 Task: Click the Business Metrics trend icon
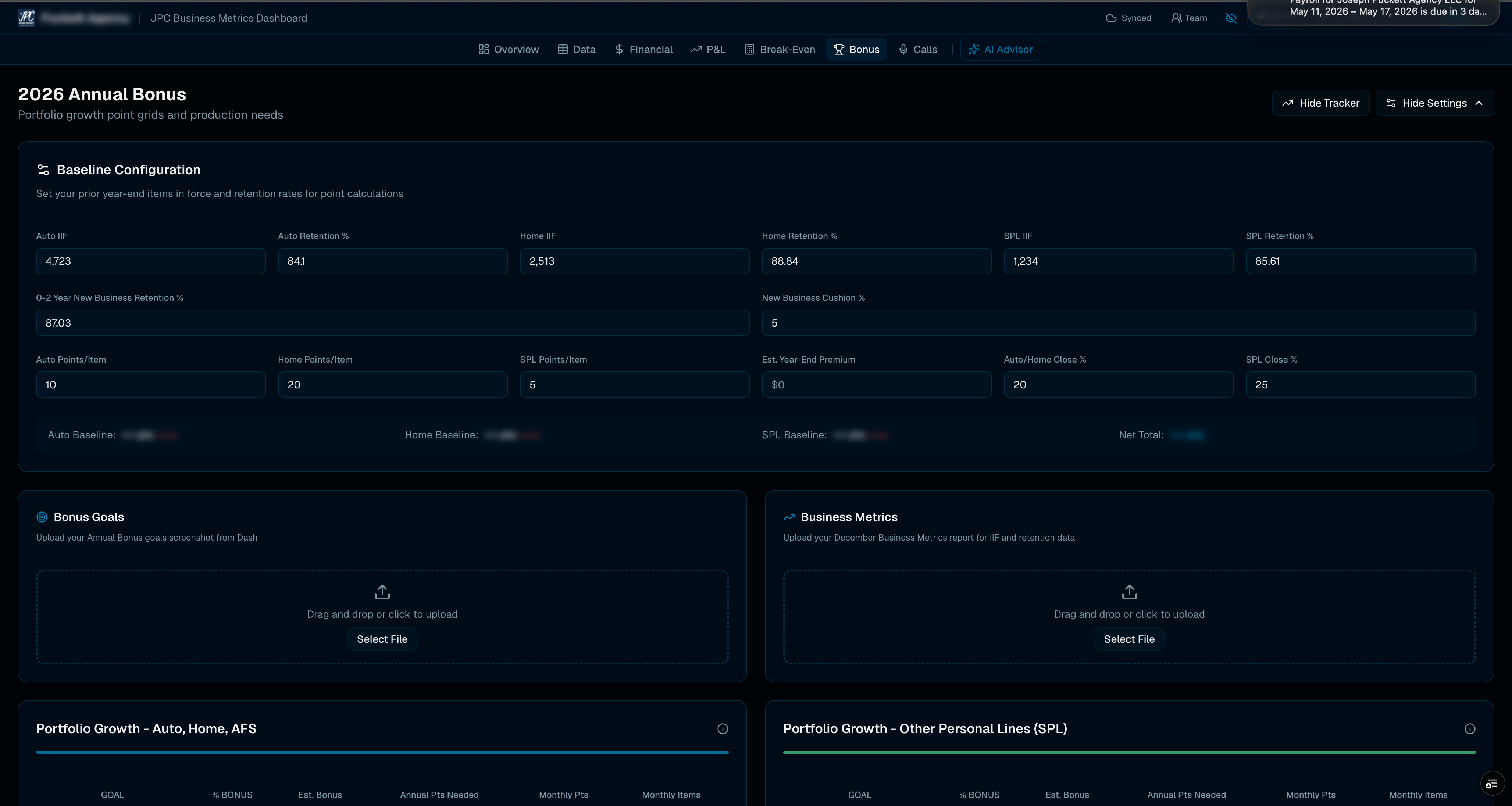(x=789, y=517)
